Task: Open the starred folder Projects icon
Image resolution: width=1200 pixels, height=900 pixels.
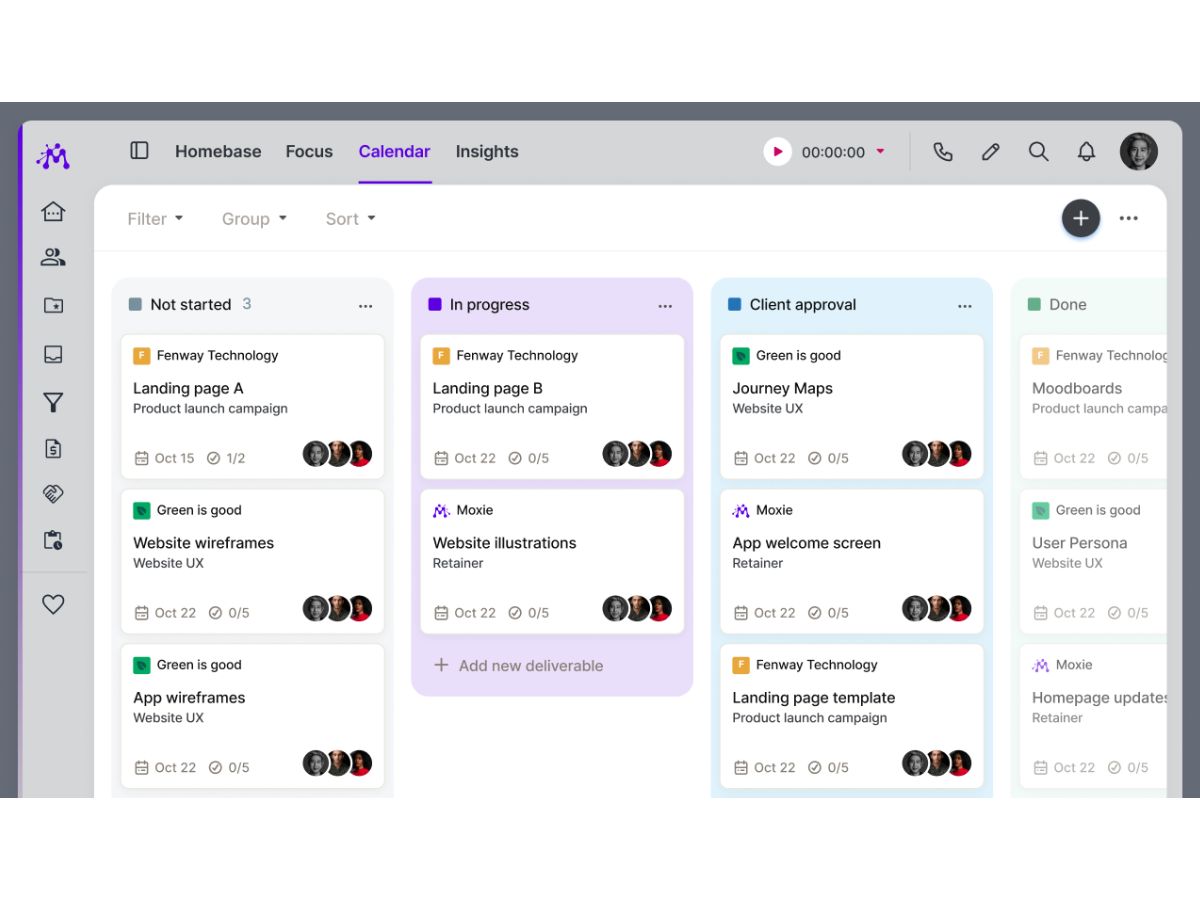Action: (53, 305)
